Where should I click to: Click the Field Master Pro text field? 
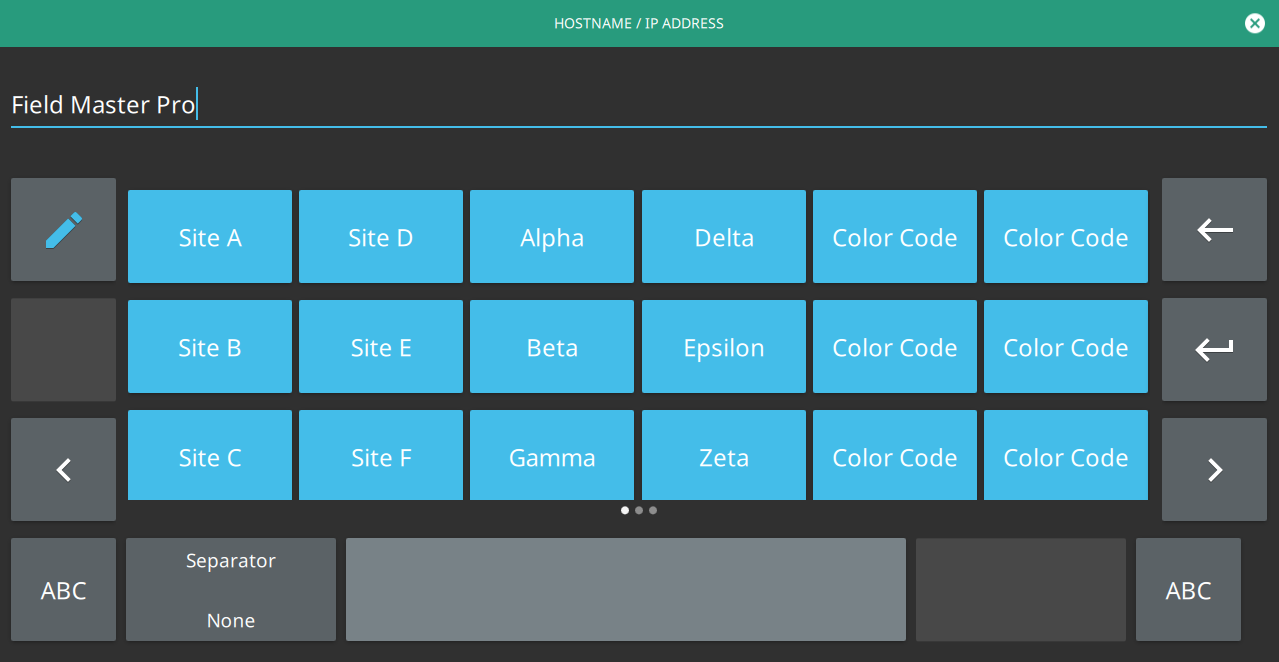click(638, 105)
